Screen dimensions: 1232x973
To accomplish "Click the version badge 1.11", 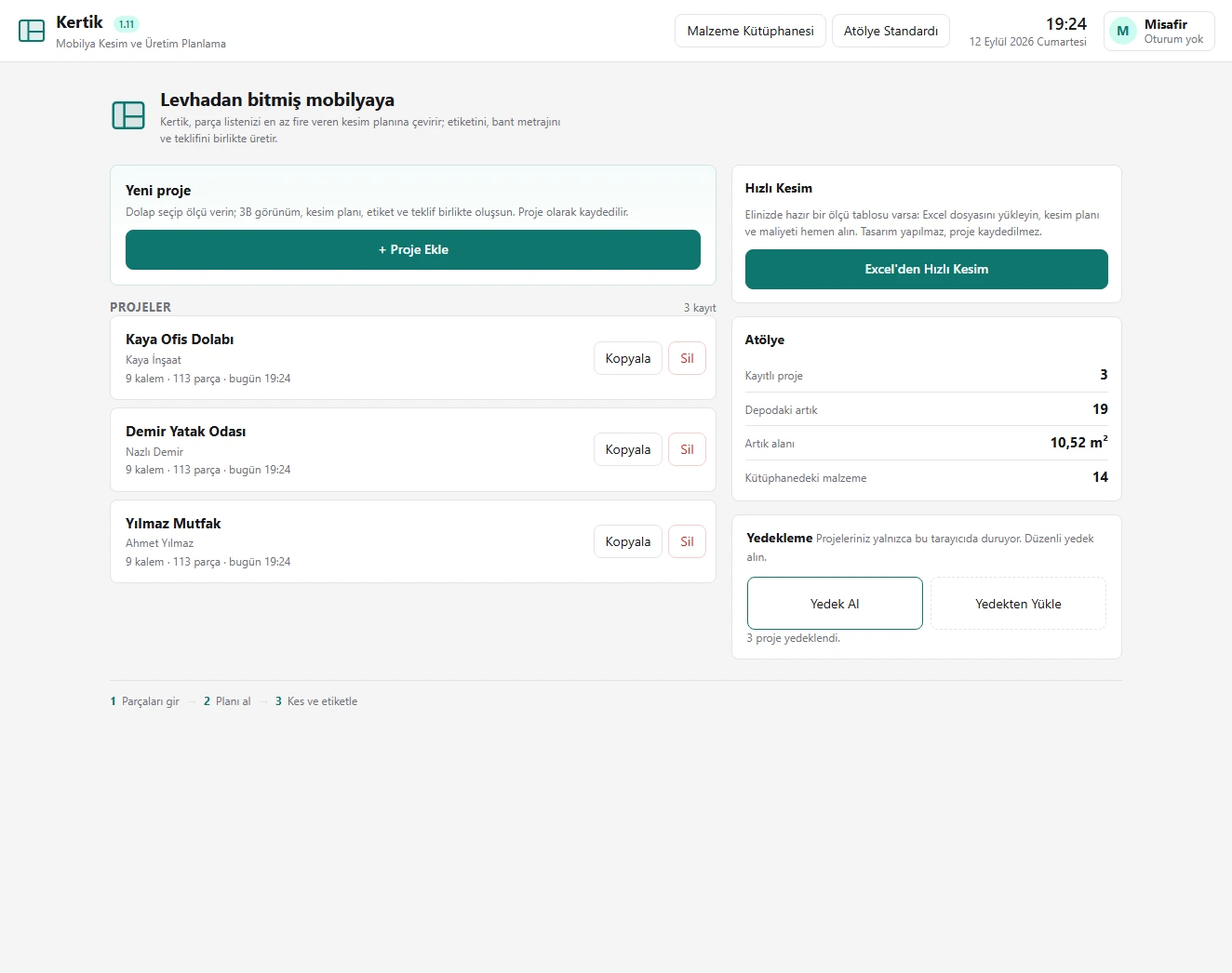I will point(127,24).
